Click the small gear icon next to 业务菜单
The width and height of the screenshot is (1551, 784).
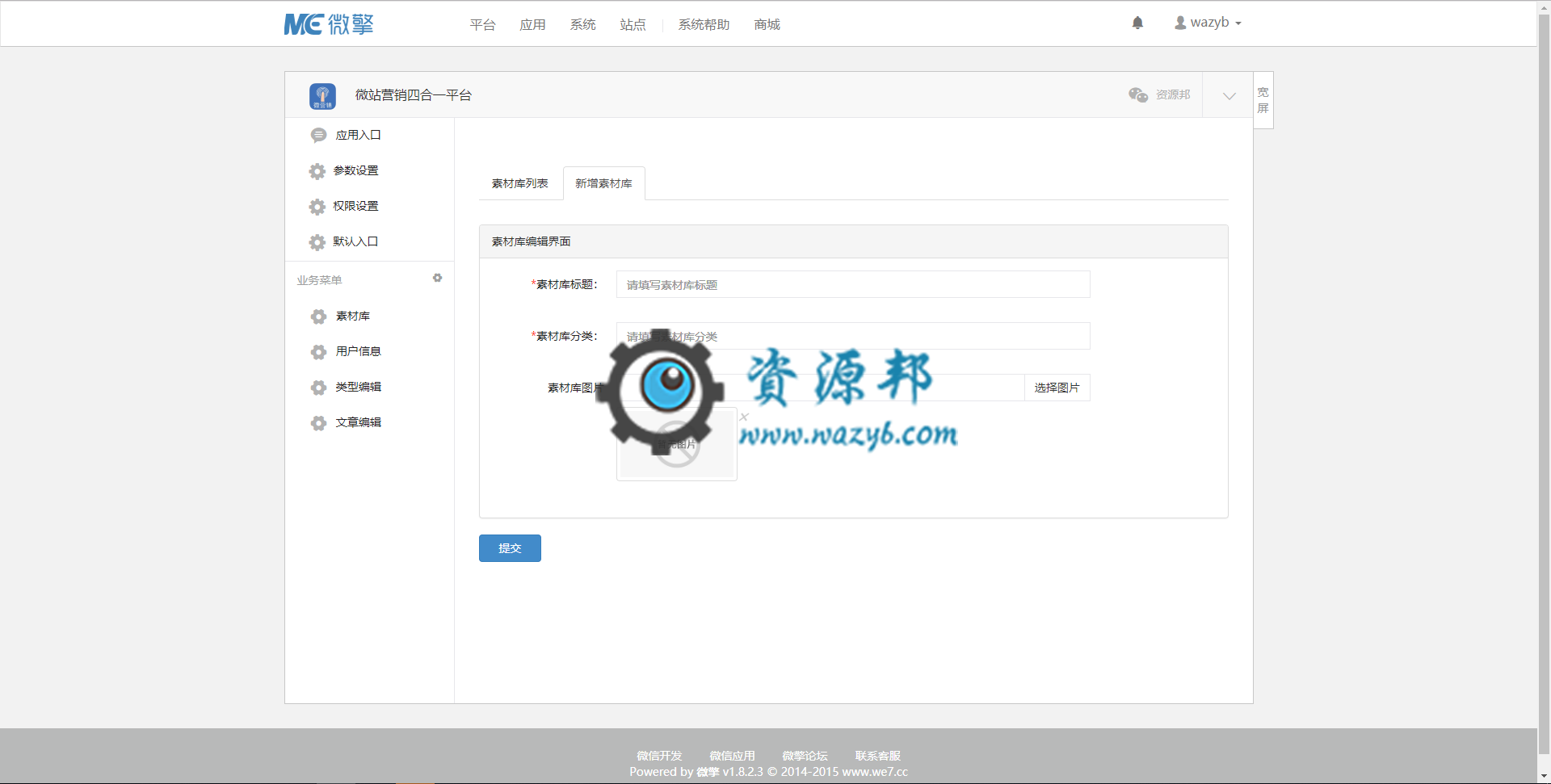tap(437, 278)
